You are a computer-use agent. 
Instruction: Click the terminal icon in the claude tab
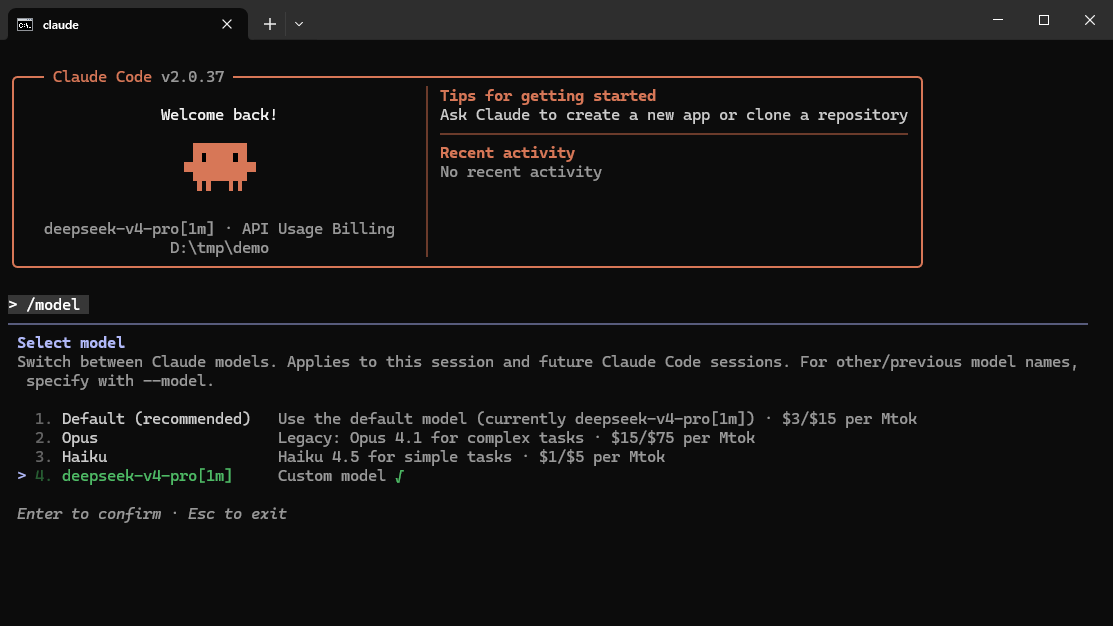pos(25,25)
